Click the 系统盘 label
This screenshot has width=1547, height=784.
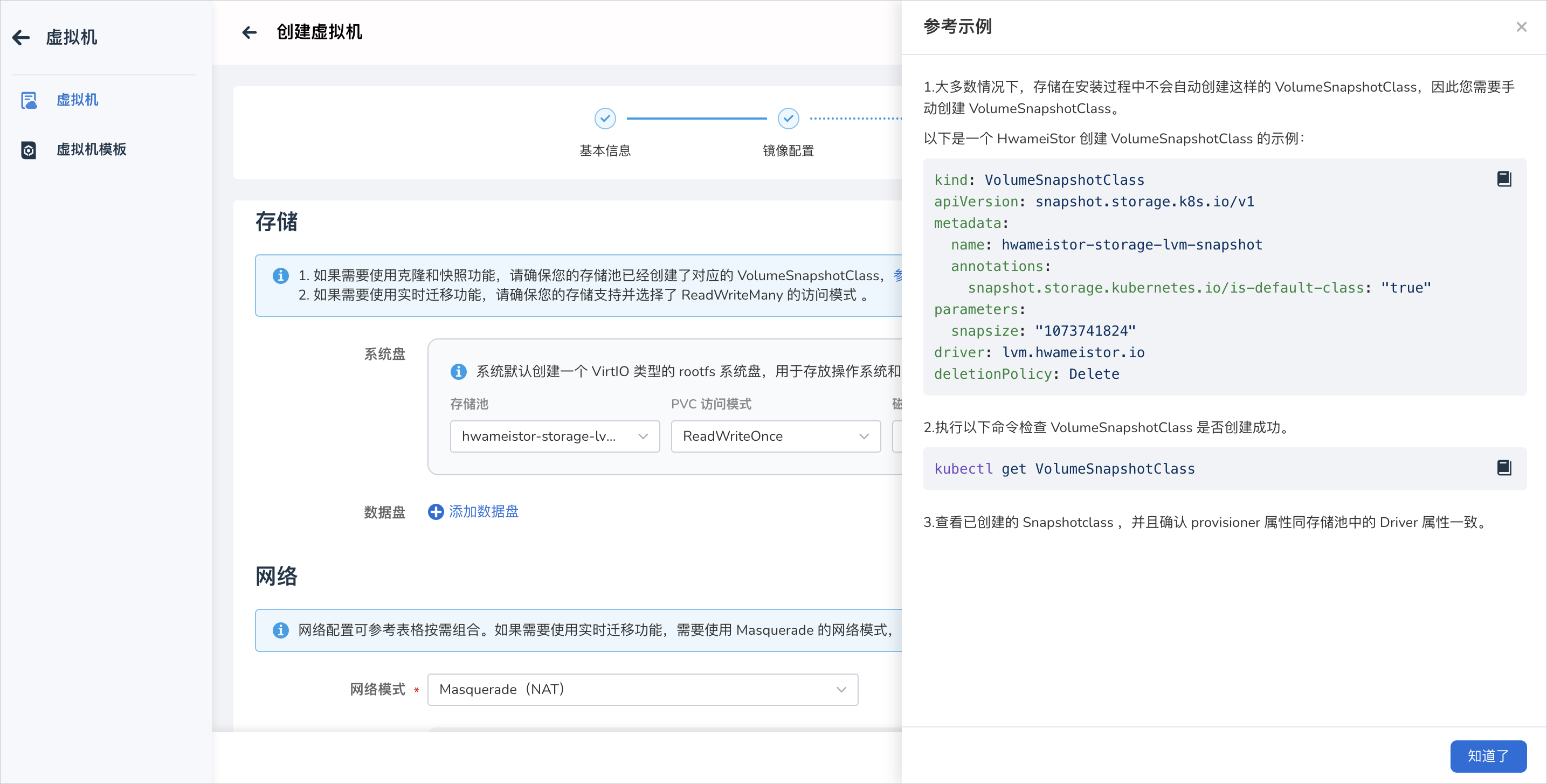pyautogui.click(x=384, y=354)
